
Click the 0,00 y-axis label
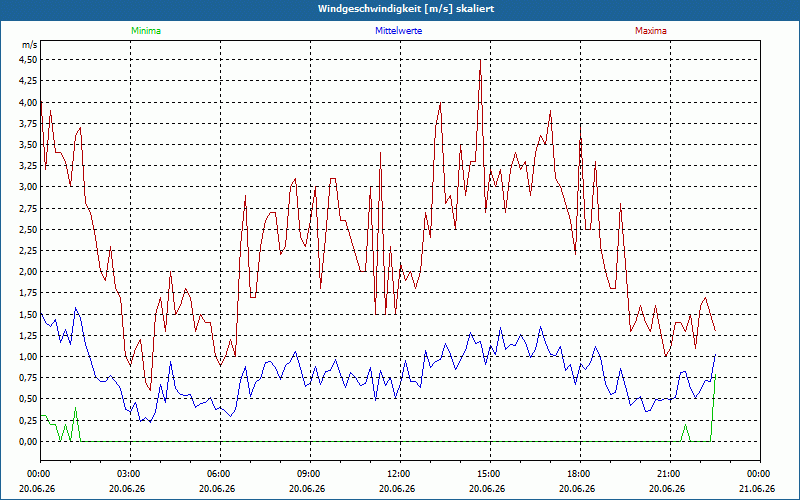coord(28,441)
